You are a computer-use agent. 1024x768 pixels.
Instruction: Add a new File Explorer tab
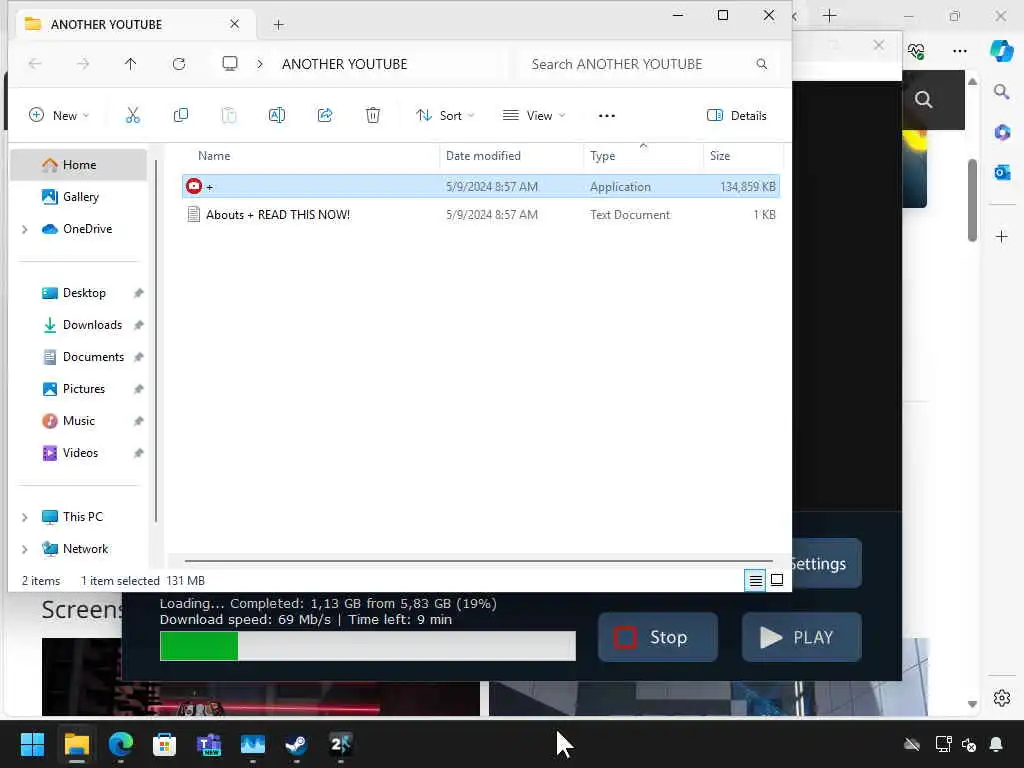pyautogui.click(x=278, y=25)
